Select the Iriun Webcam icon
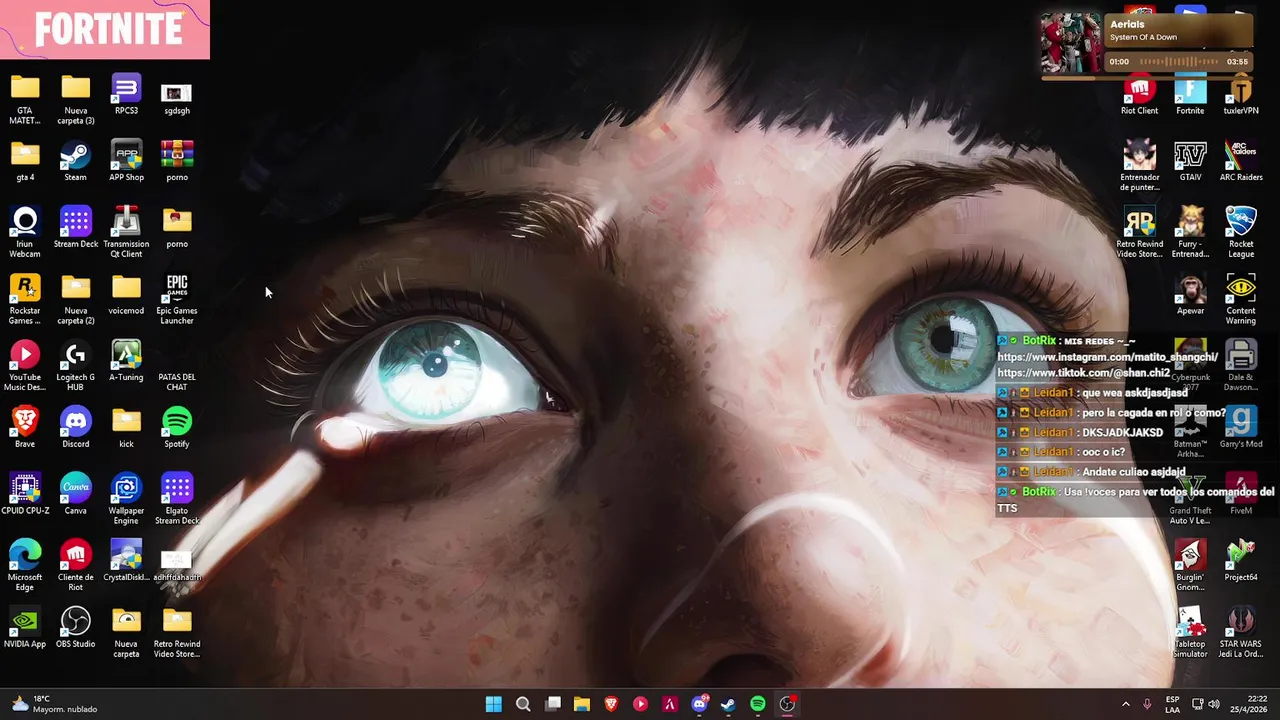 (x=25, y=233)
